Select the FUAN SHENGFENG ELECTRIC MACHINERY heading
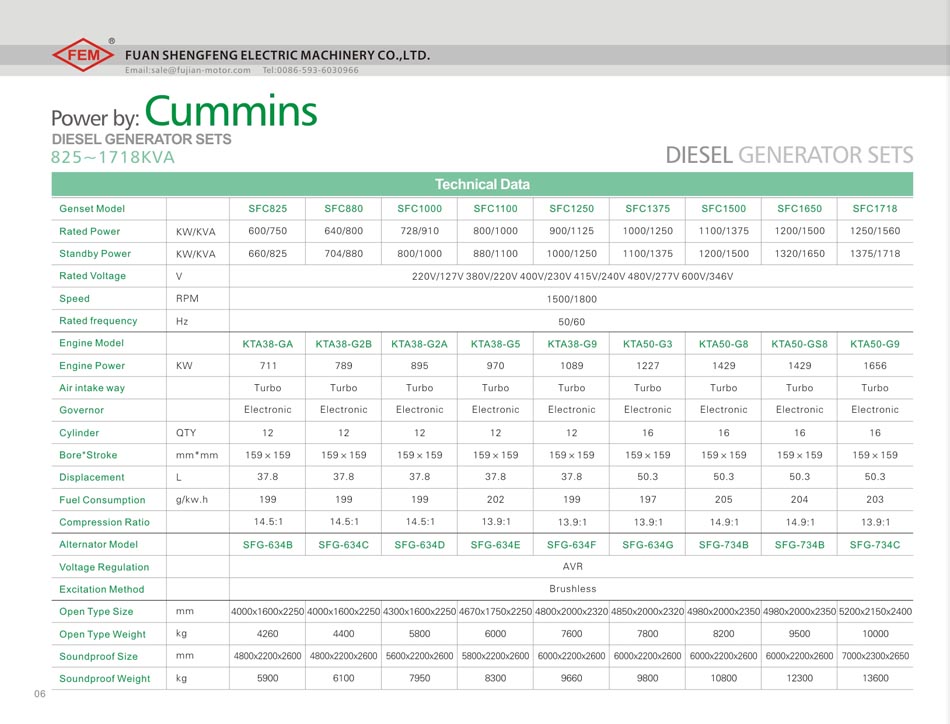 (277, 55)
